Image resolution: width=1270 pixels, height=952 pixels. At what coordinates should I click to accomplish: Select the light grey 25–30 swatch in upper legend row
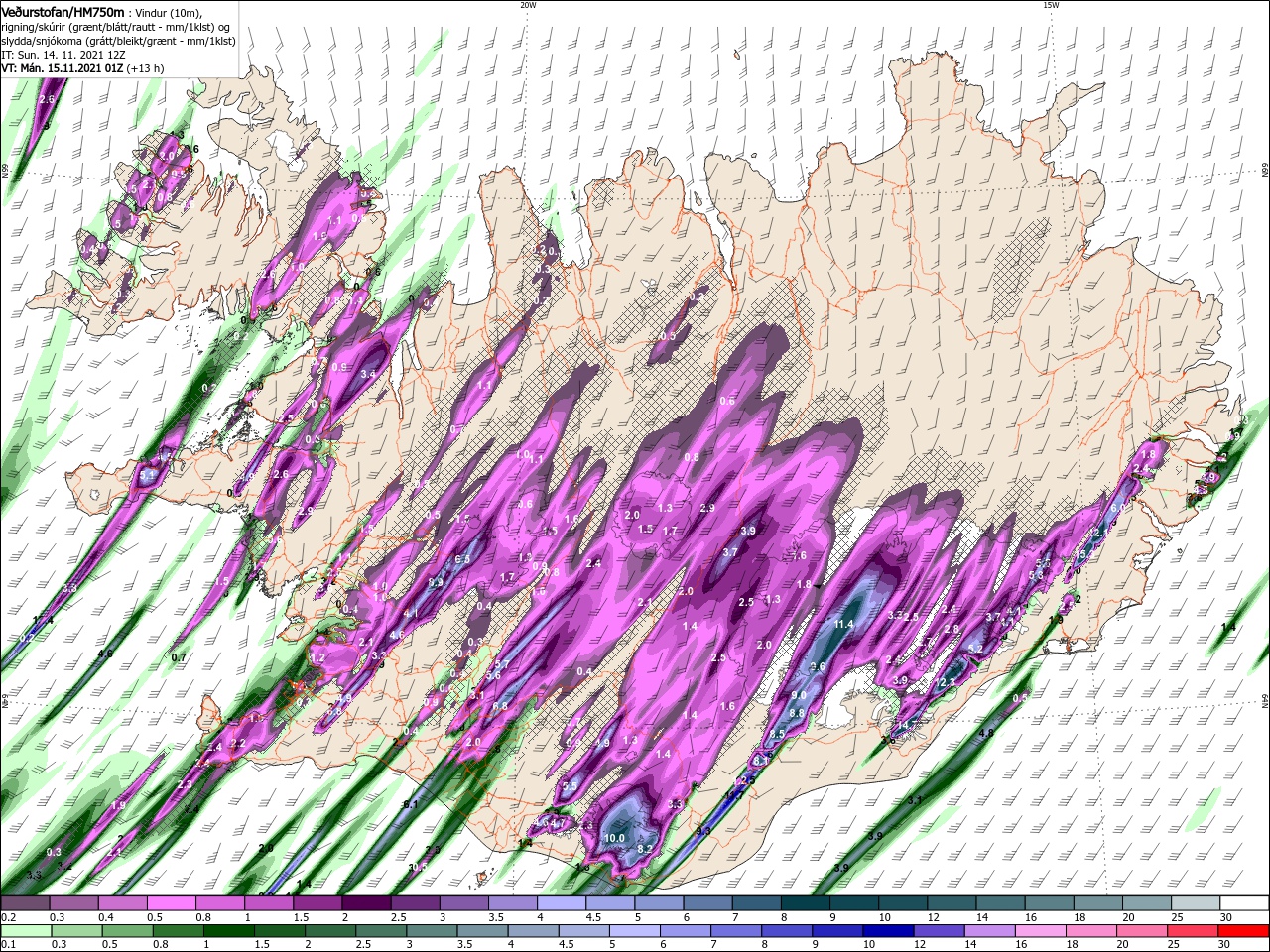1197,905
